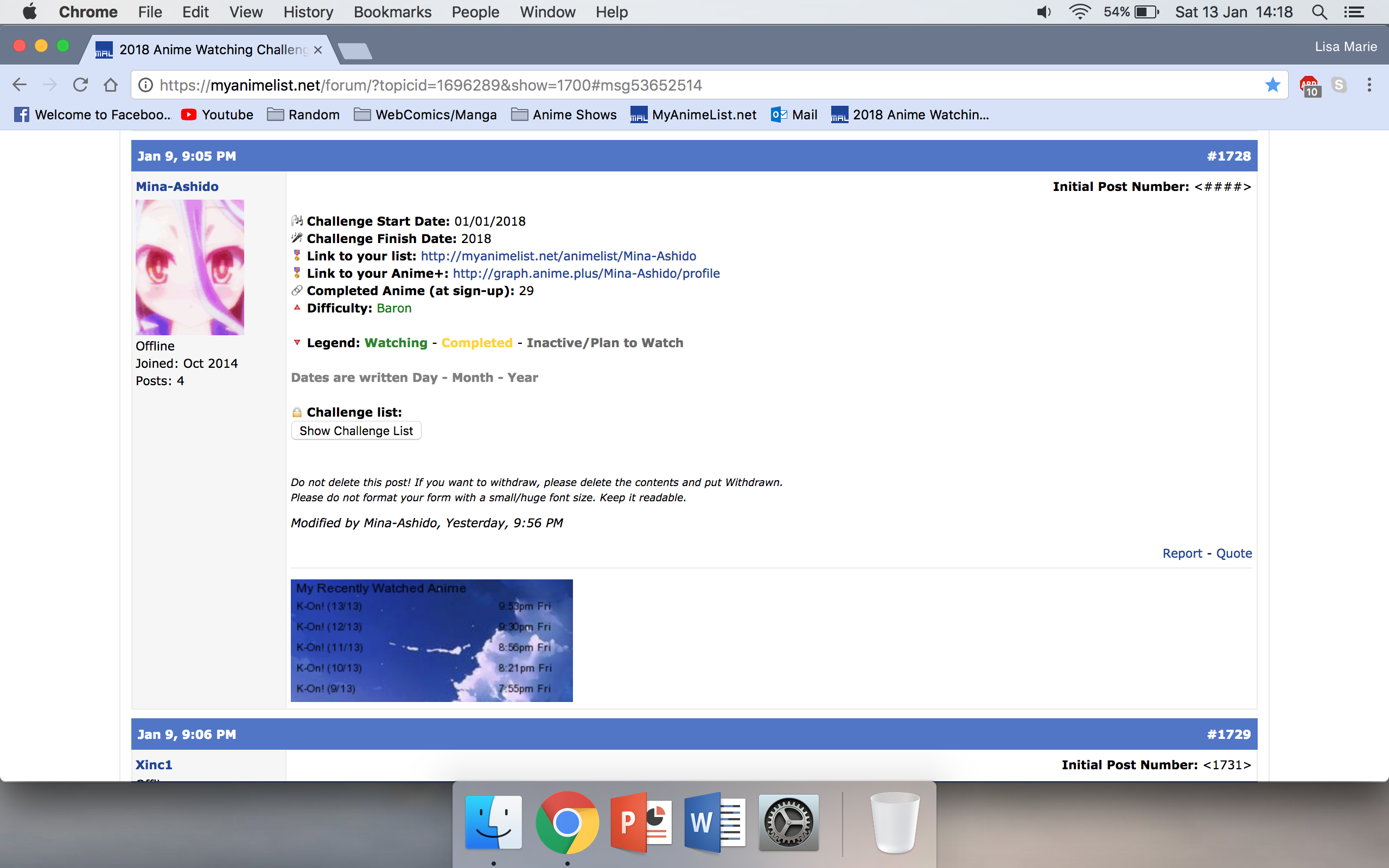This screenshot has width=1389, height=868.
Task: Reload the current forum page
Action: point(80,85)
